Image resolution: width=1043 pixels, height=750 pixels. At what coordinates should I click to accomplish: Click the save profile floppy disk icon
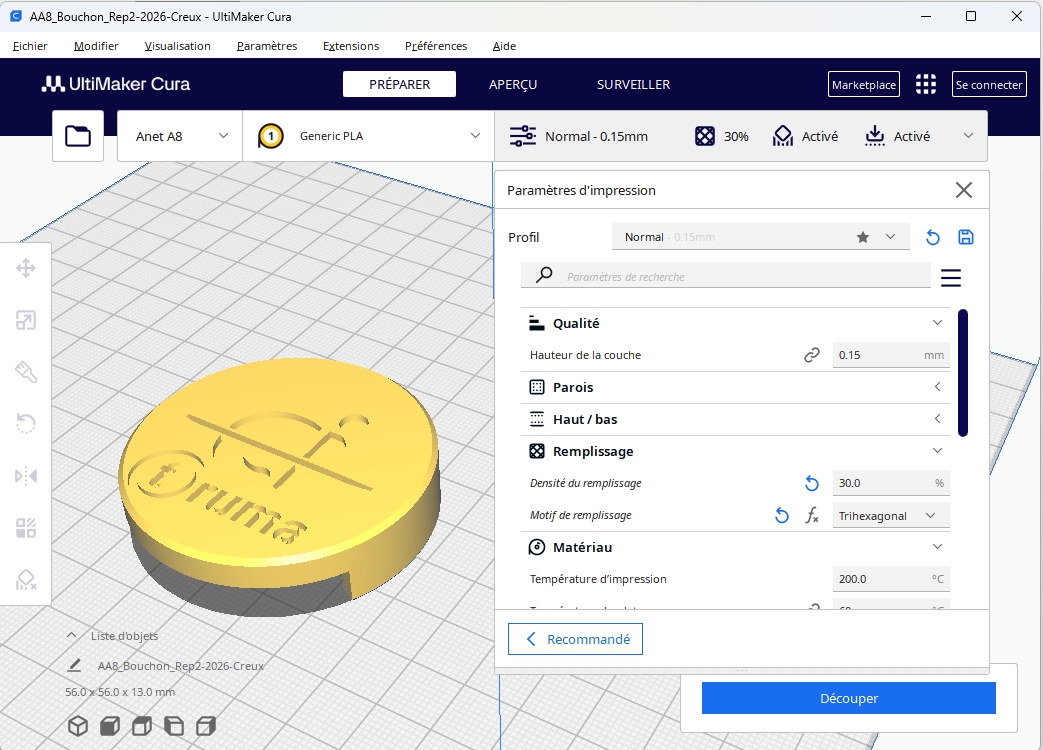(966, 237)
